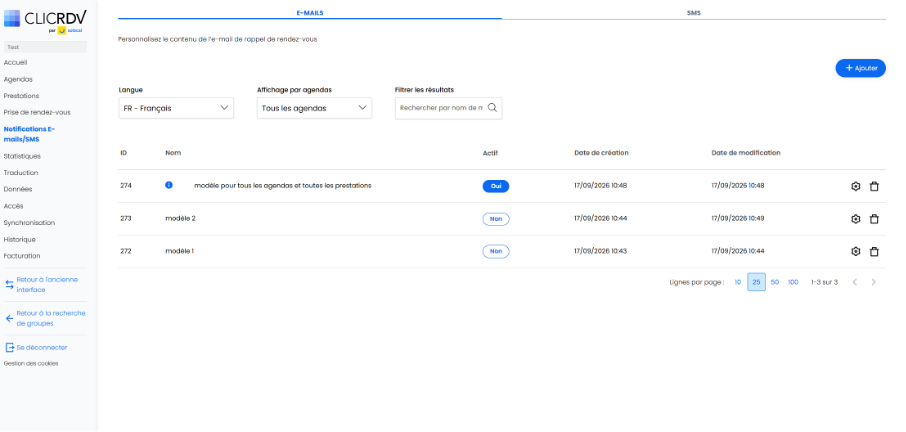
Task: Open the Langue dropdown
Action: point(176,108)
